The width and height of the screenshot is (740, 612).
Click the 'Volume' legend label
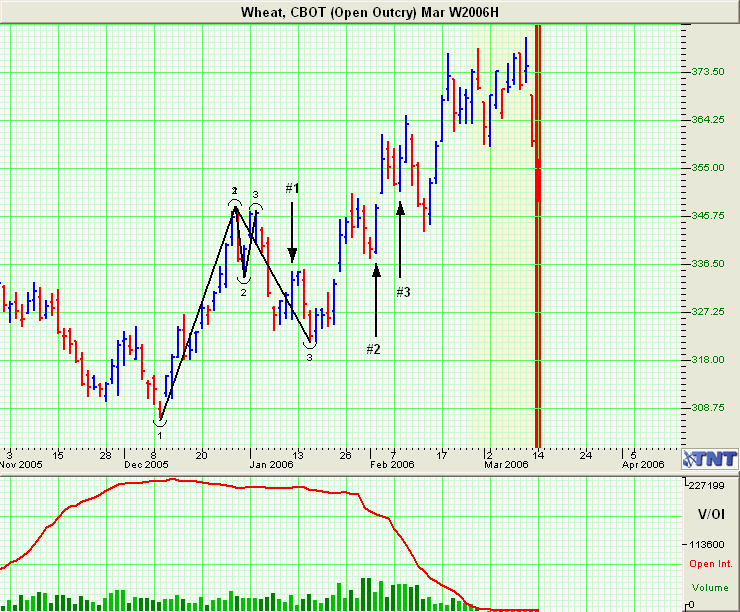[710, 588]
